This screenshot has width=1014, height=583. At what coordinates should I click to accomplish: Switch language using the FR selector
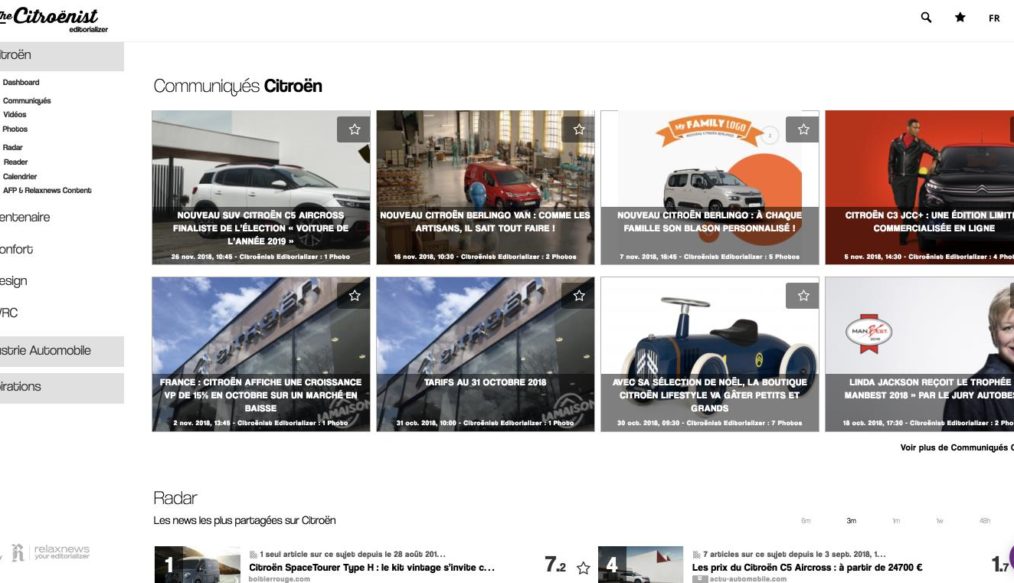pyautogui.click(x=994, y=18)
